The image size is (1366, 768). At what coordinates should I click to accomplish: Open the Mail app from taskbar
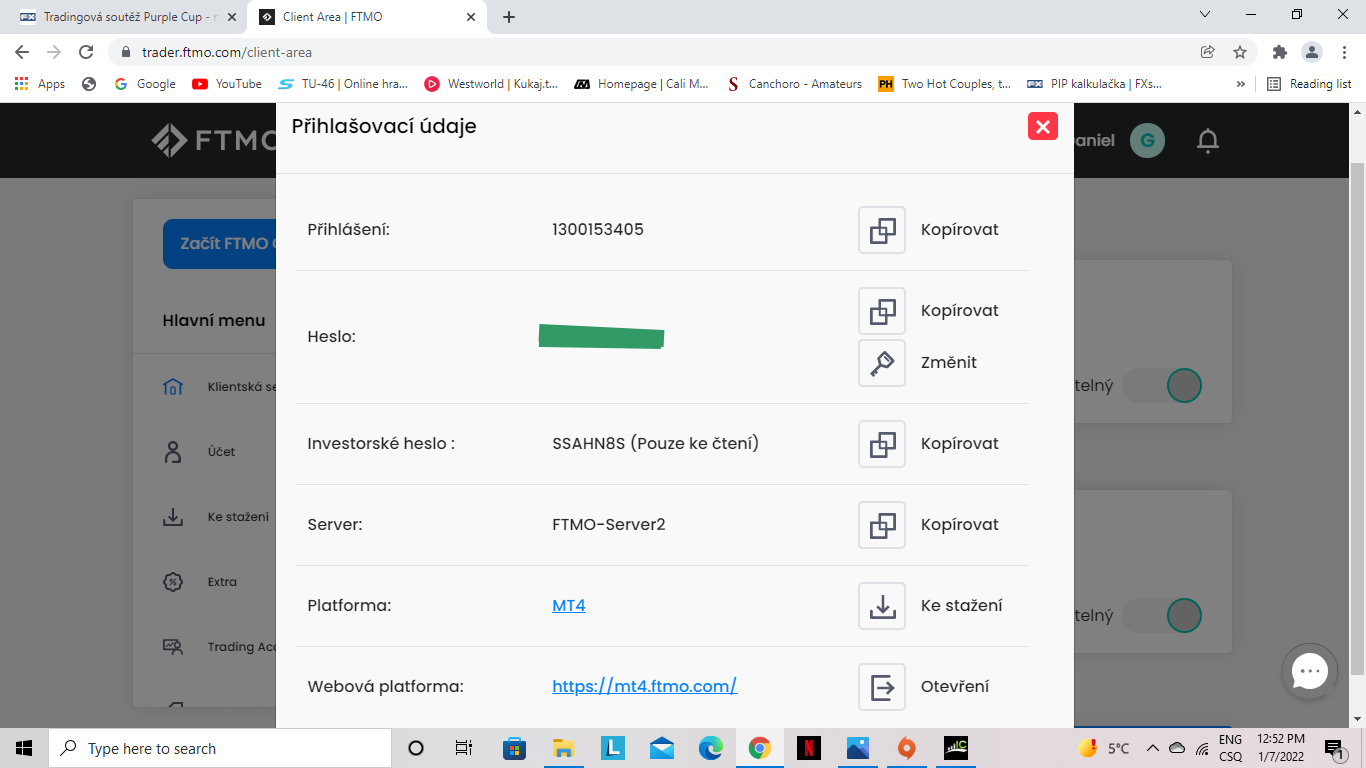[661, 748]
